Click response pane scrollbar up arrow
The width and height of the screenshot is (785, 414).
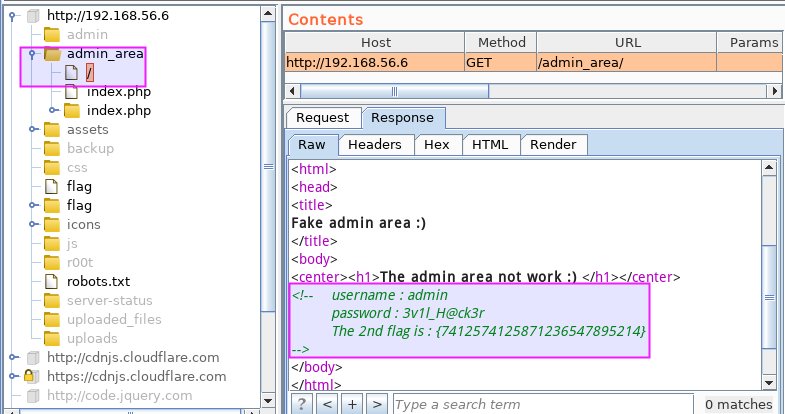pyautogui.click(x=769, y=168)
